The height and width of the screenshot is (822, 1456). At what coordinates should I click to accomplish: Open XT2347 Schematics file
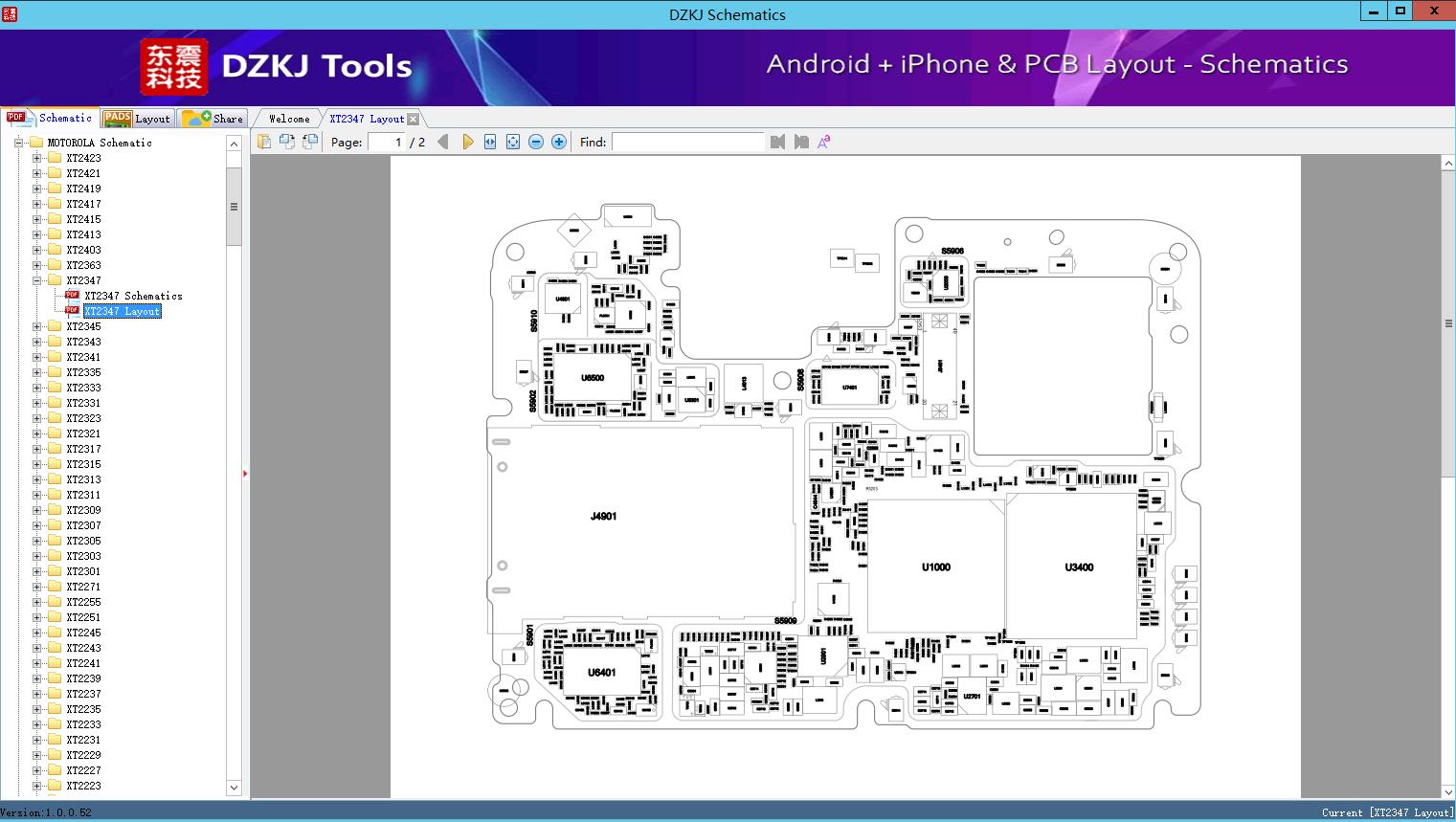(x=133, y=296)
